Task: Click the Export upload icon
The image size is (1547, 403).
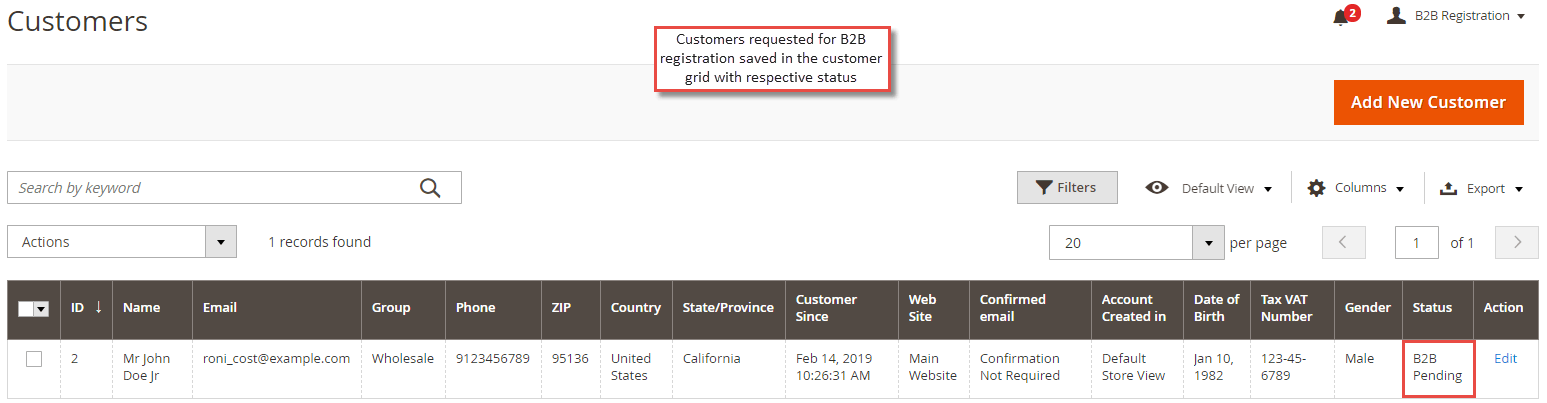Action: coord(1448,188)
